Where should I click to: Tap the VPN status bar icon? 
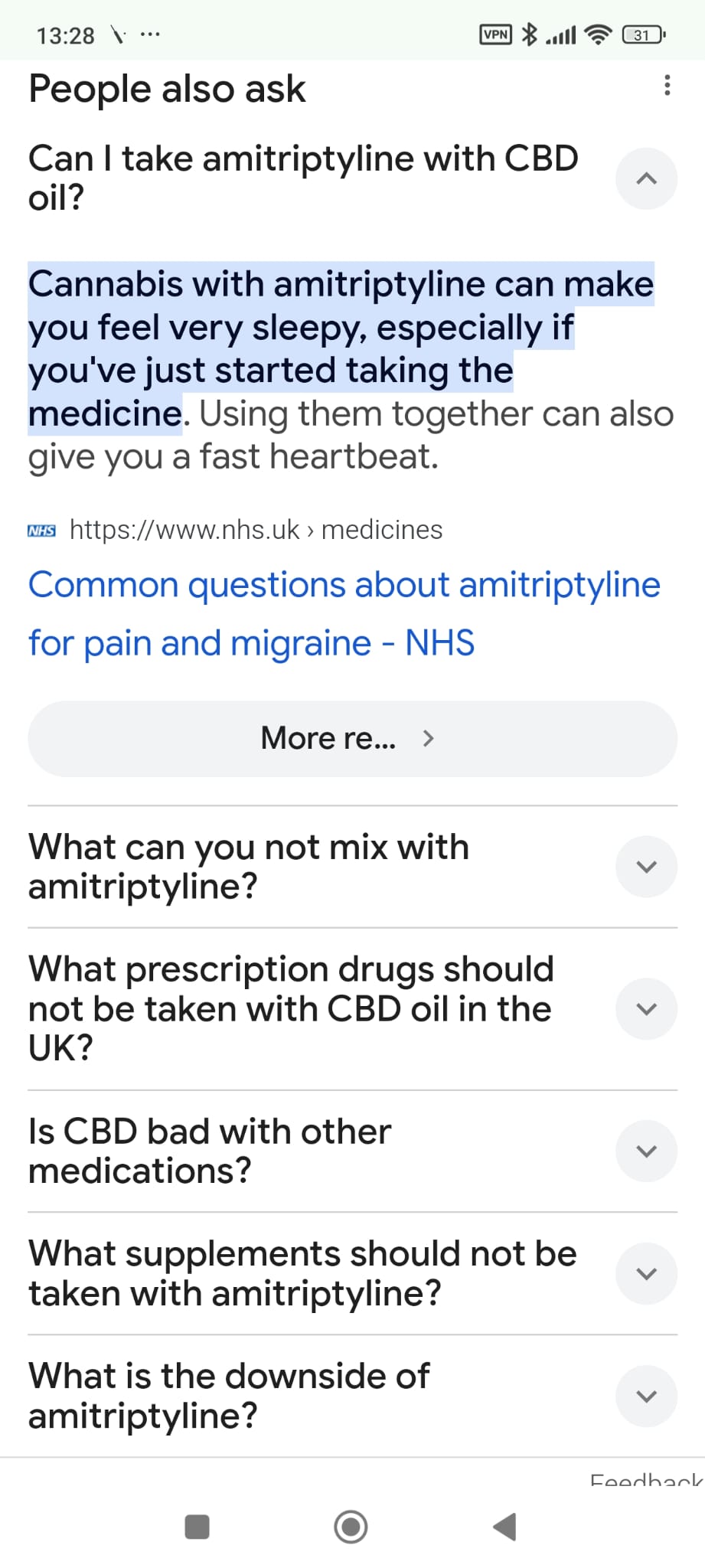(x=495, y=34)
